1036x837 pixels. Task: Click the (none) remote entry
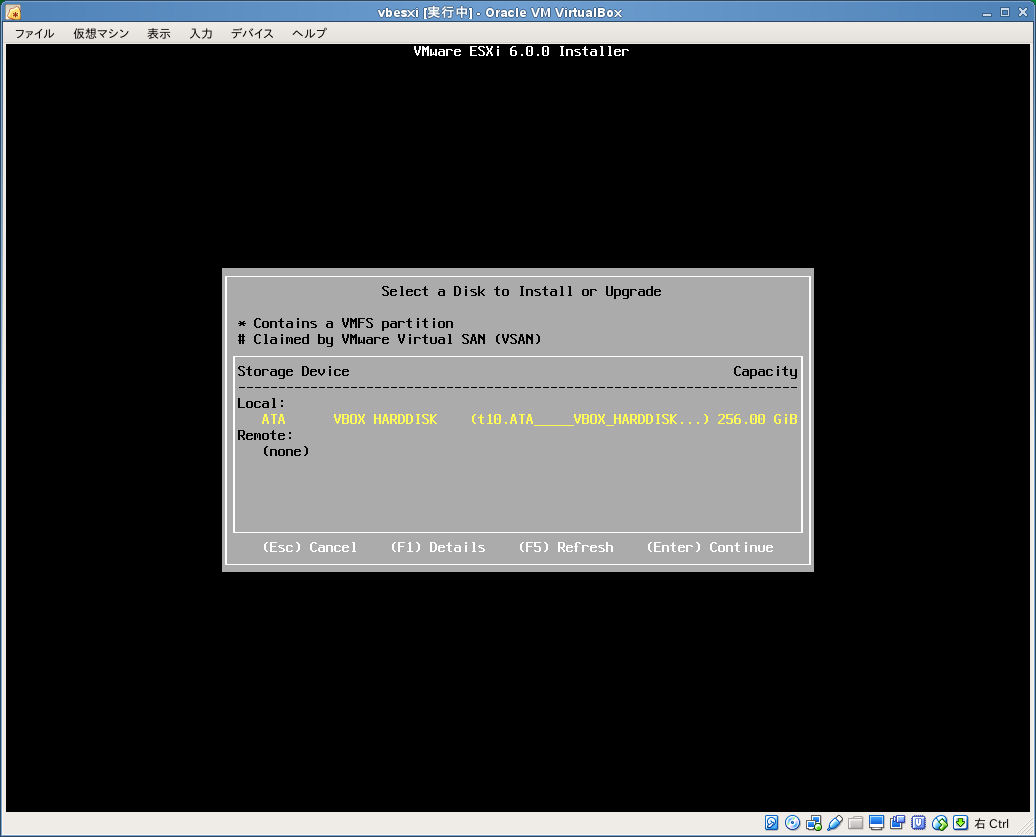tap(285, 452)
